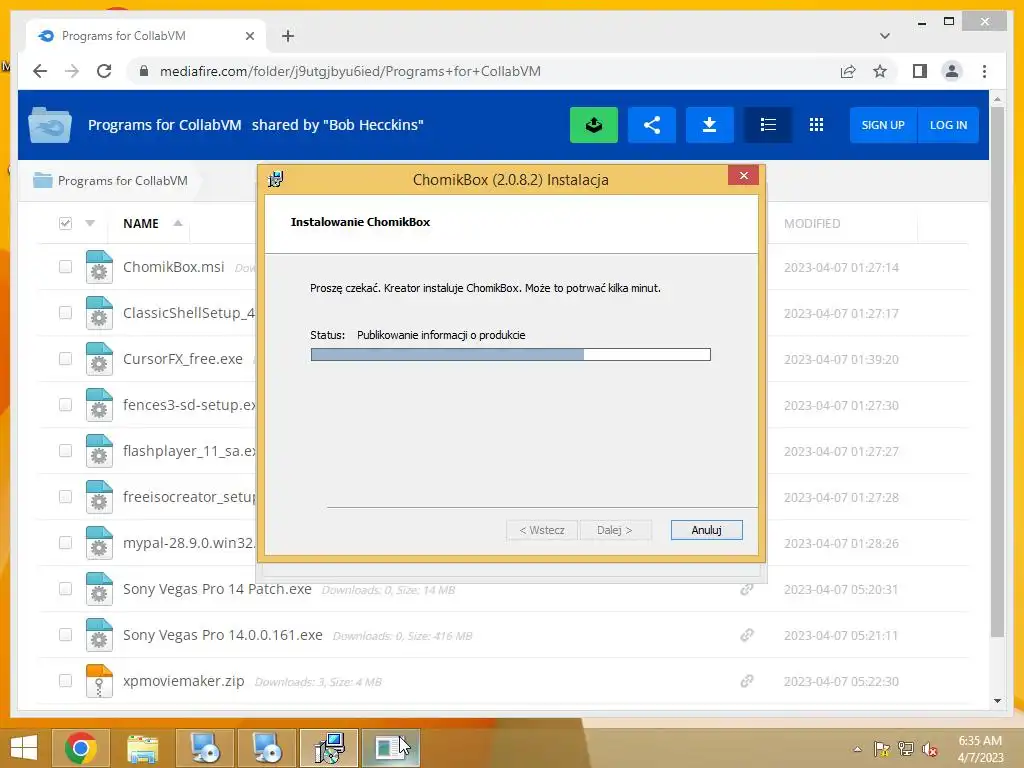
Task: Reload the MediaFire page
Action: click(x=104, y=71)
